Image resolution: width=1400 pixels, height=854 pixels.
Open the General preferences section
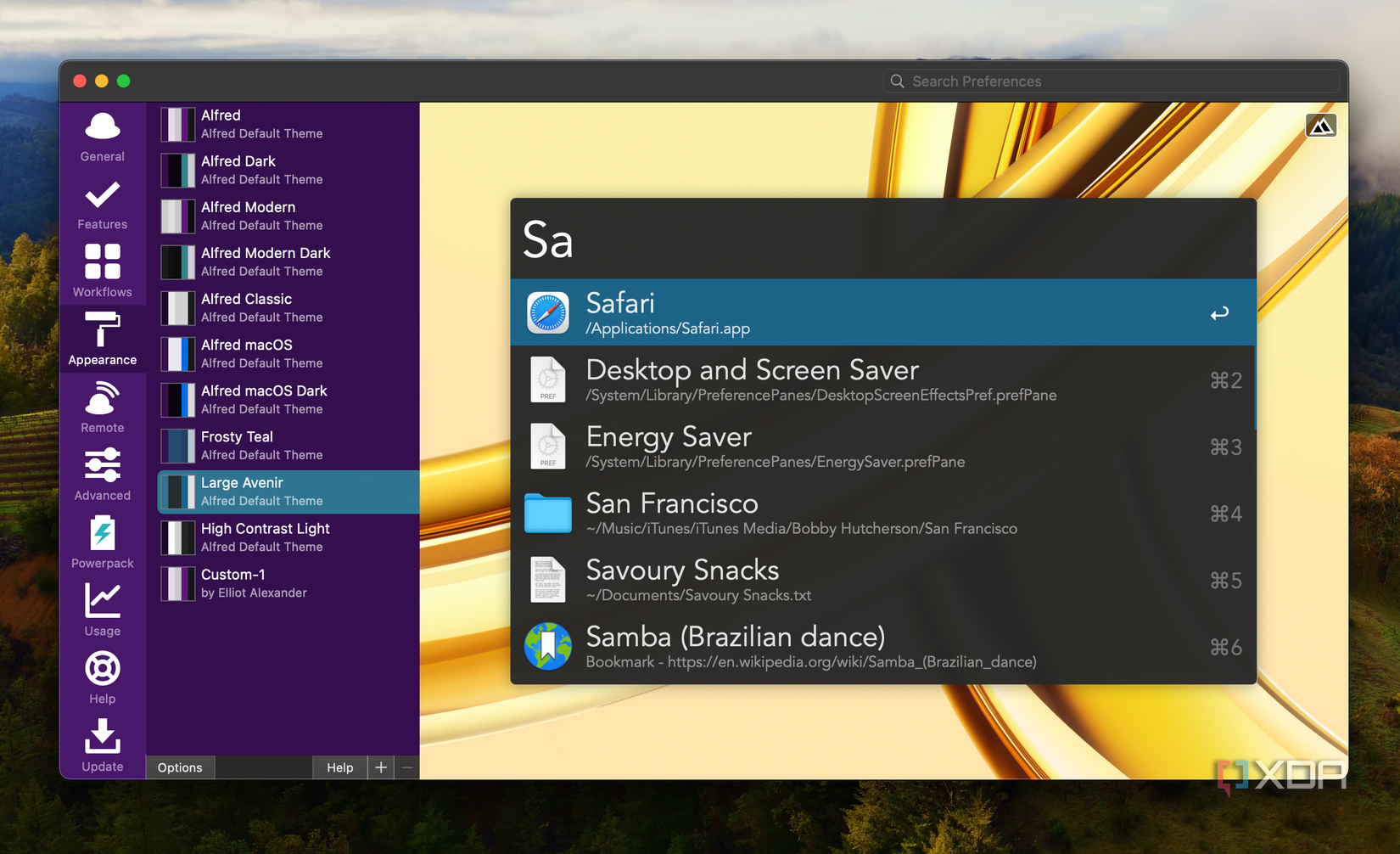coord(102,137)
